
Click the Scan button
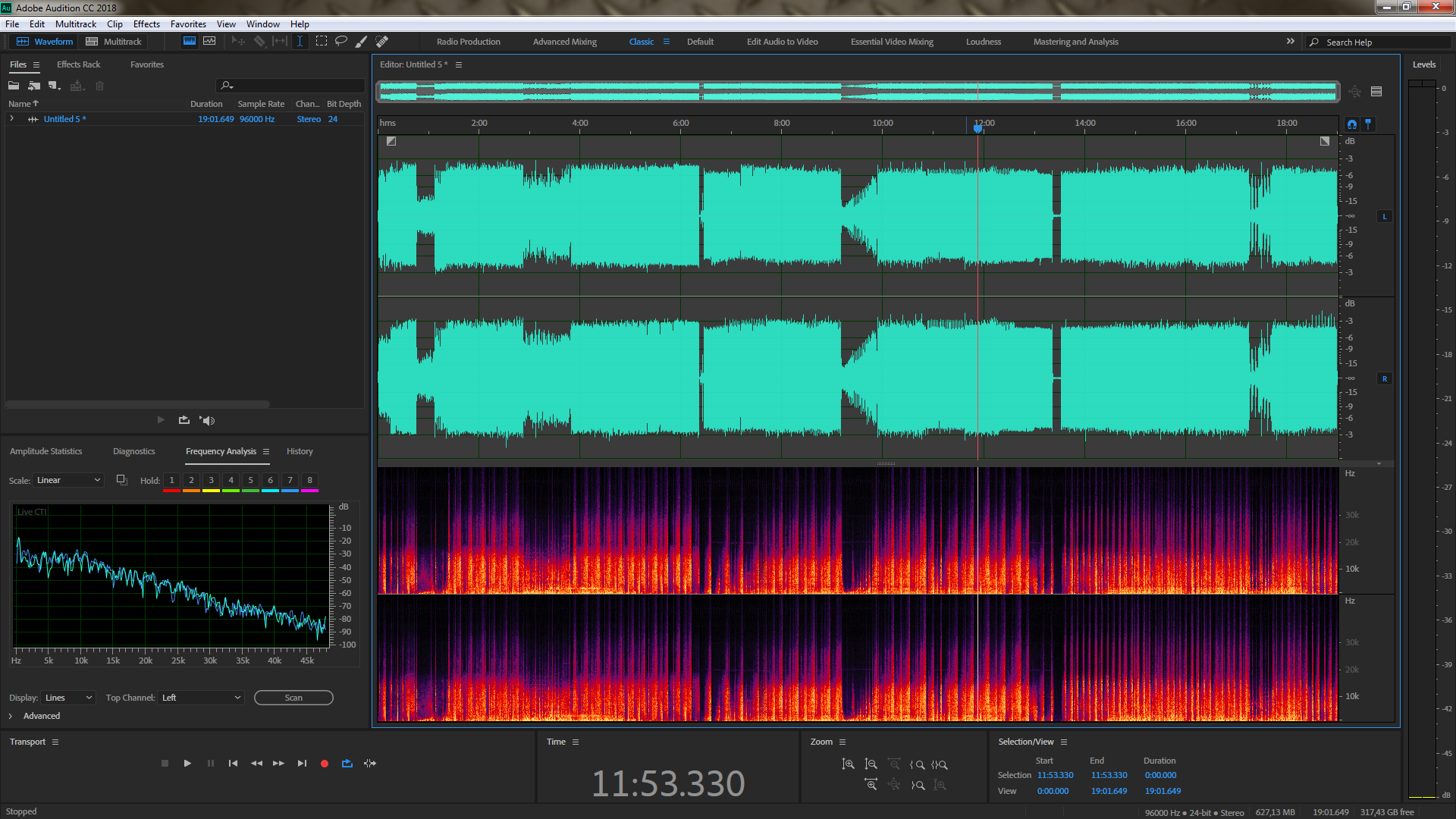tap(293, 698)
